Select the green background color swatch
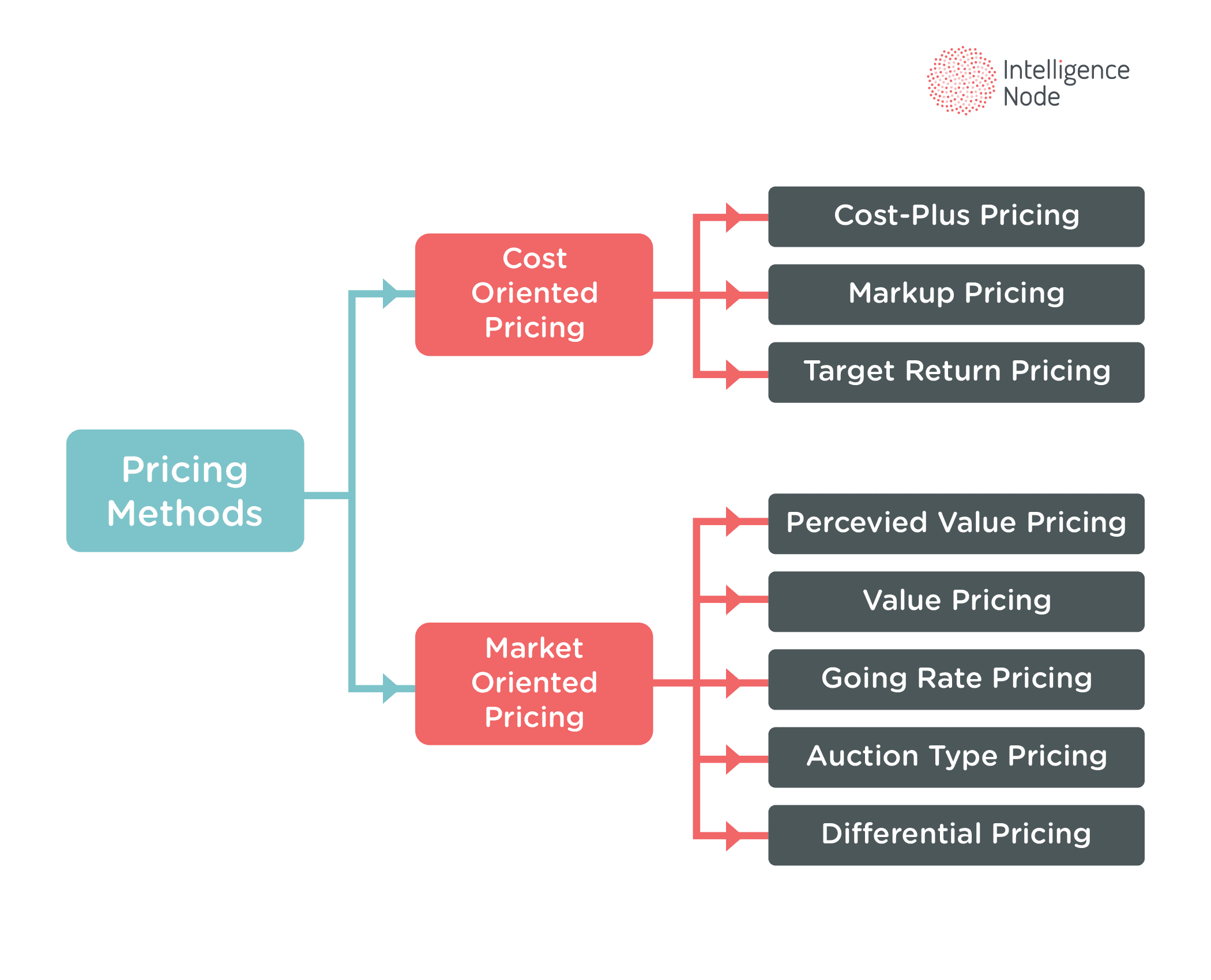Image resolution: width=1211 pixels, height=980 pixels. tap(100, 100)
